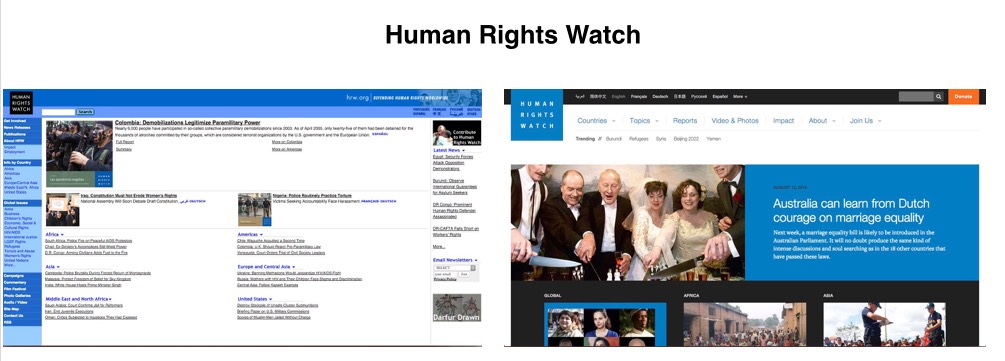This screenshot has width=1005, height=361.
Task: Click the orange Donate button
Action: pyautogui.click(x=963, y=97)
